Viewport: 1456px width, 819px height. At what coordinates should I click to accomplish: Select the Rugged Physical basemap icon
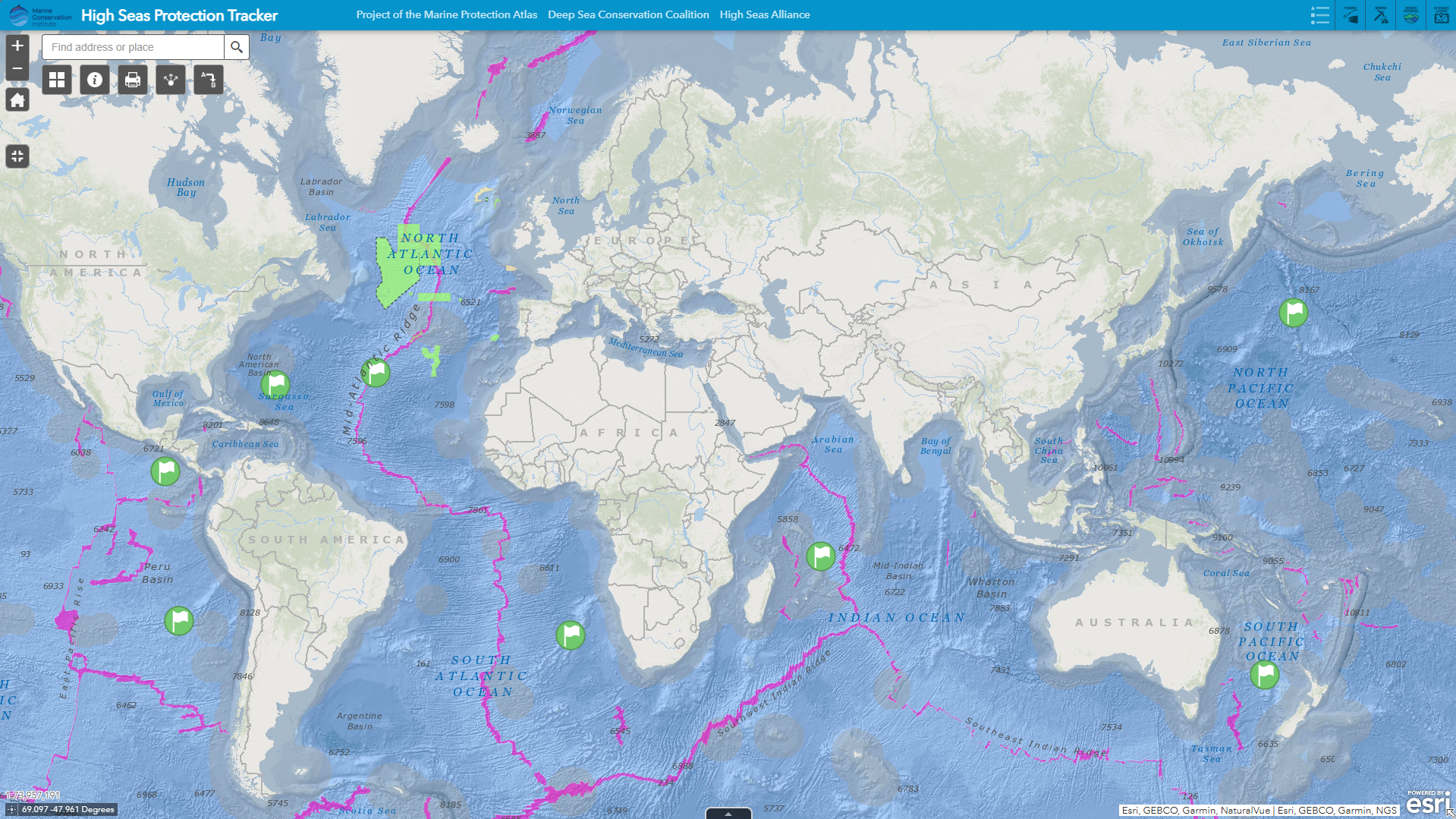(1411, 14)
